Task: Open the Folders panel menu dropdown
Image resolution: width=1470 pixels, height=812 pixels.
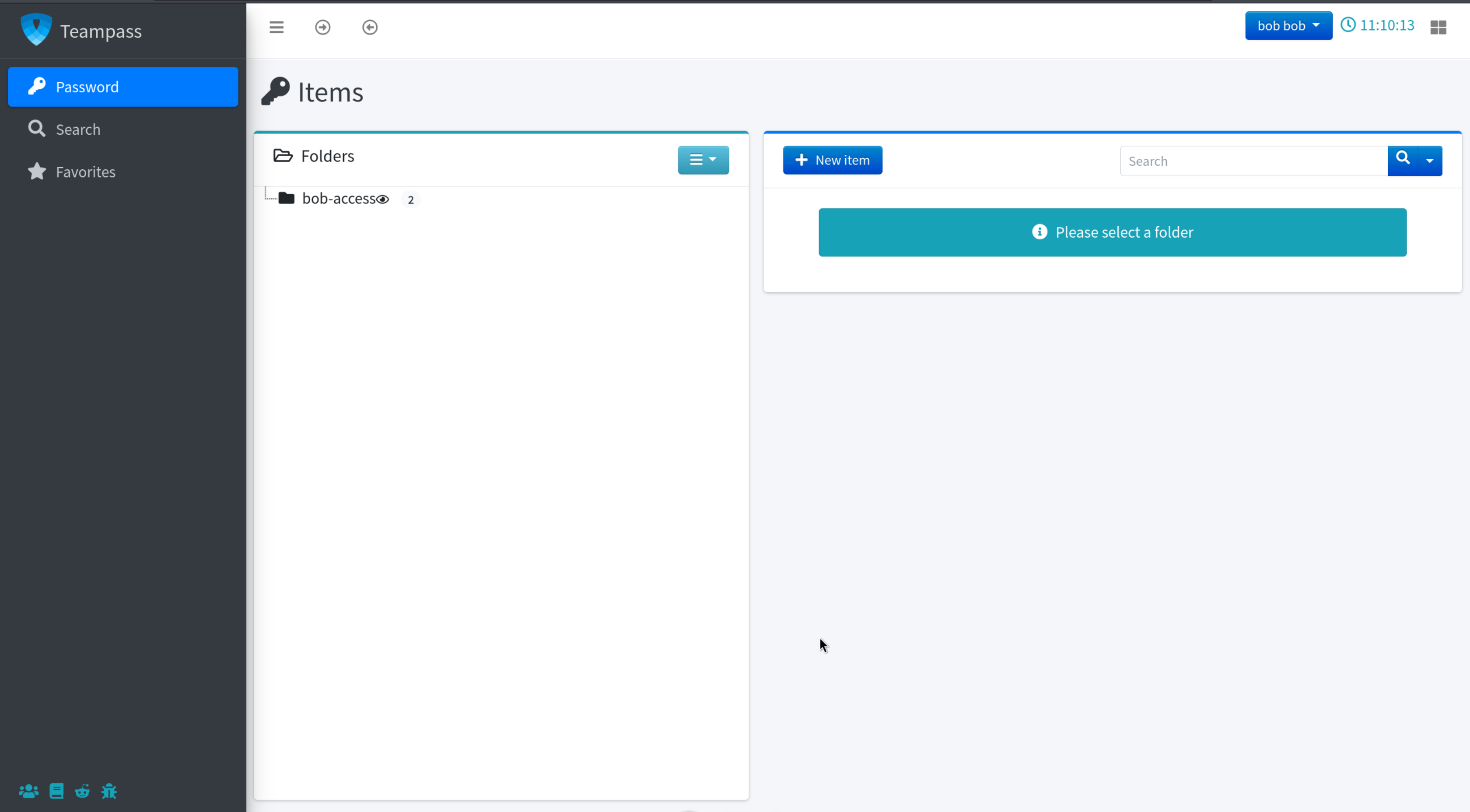Action: pyautogui.click(x=703, y=160)
